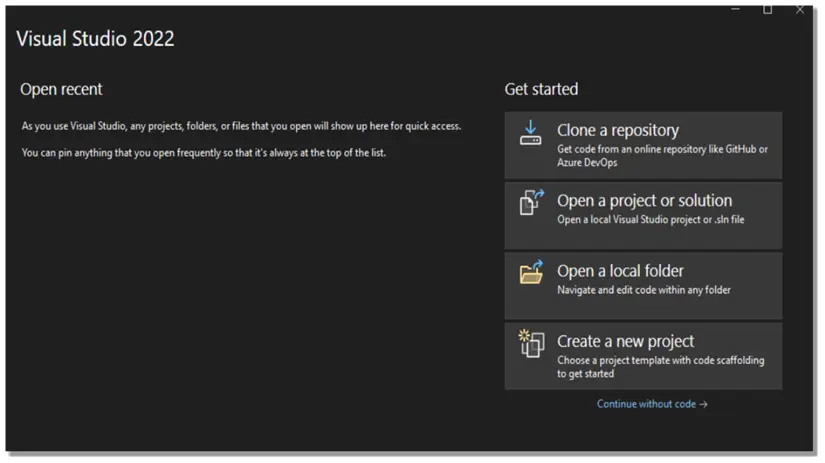
Task: Select the Clone a repository heading
Action: 618,130
